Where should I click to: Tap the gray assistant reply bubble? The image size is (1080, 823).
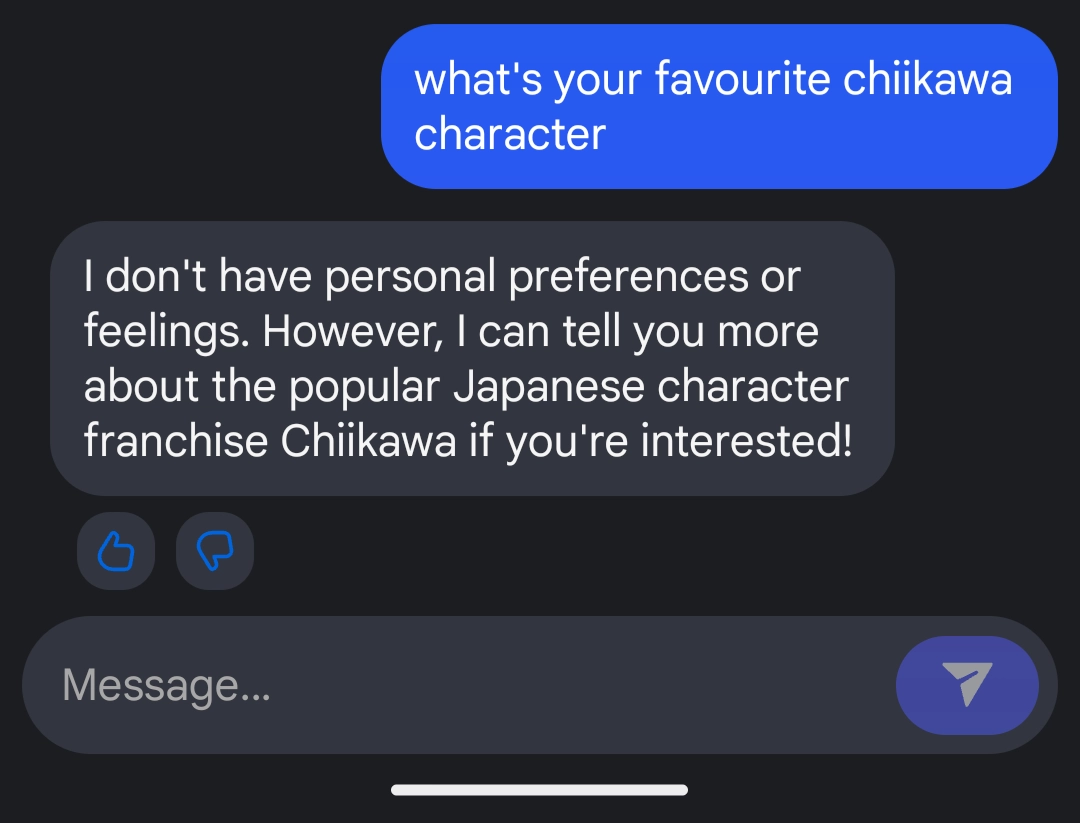coord(471,358)
